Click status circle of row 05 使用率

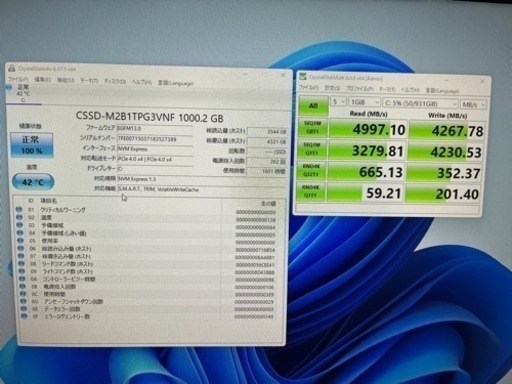click(x=20, y=240)
